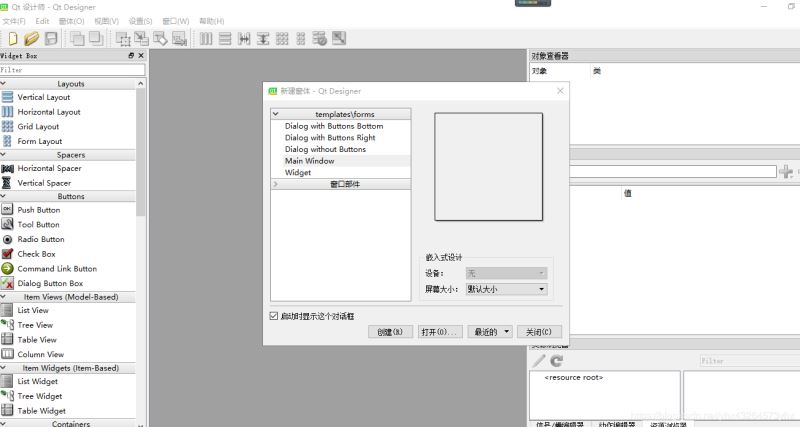Select the Main Window template
800x427 pixels.
click(x=310, y=161)
